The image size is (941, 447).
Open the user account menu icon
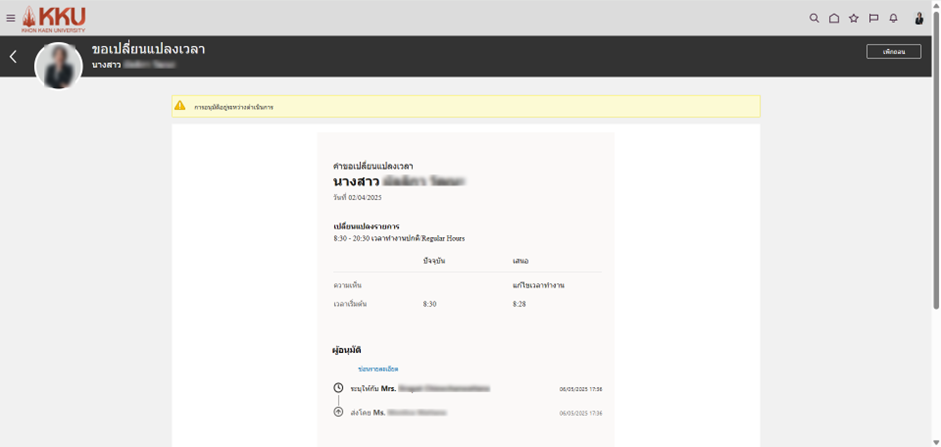tap(919, 18)
